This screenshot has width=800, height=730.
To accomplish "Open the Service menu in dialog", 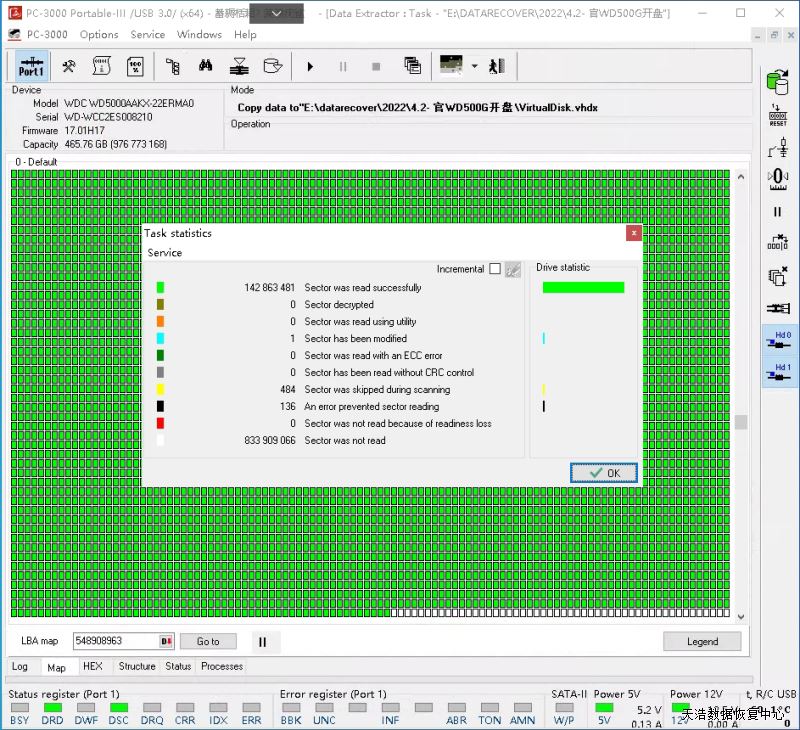I will 165,253.
